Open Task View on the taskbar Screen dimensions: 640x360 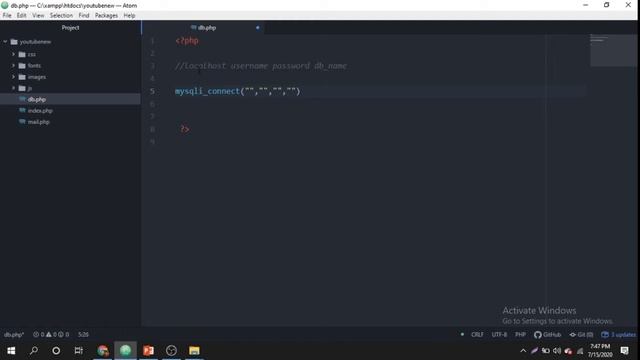pyautogui.click(x=79, y=351)
